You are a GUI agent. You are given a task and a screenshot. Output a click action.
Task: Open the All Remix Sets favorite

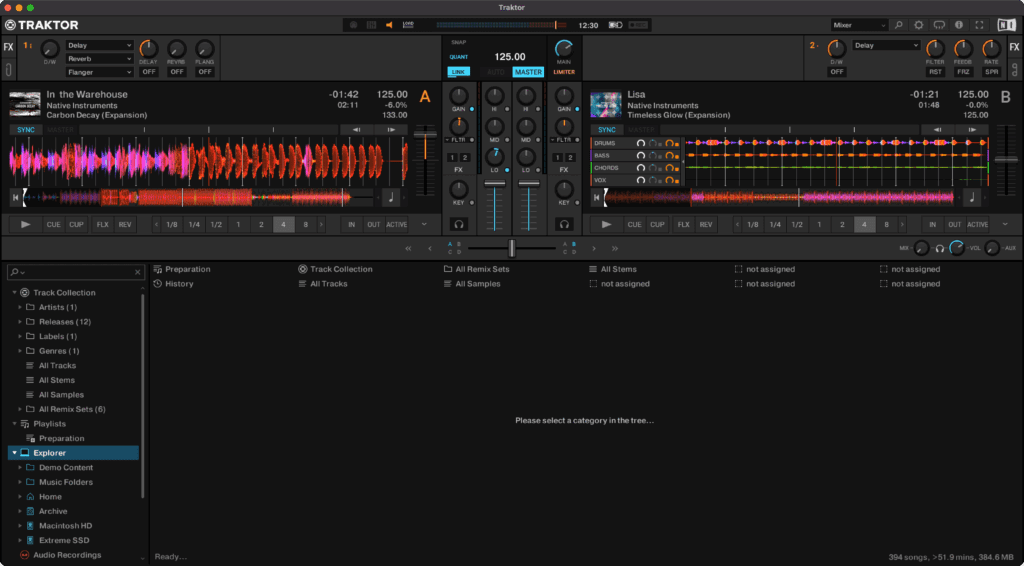click(481, 269)
